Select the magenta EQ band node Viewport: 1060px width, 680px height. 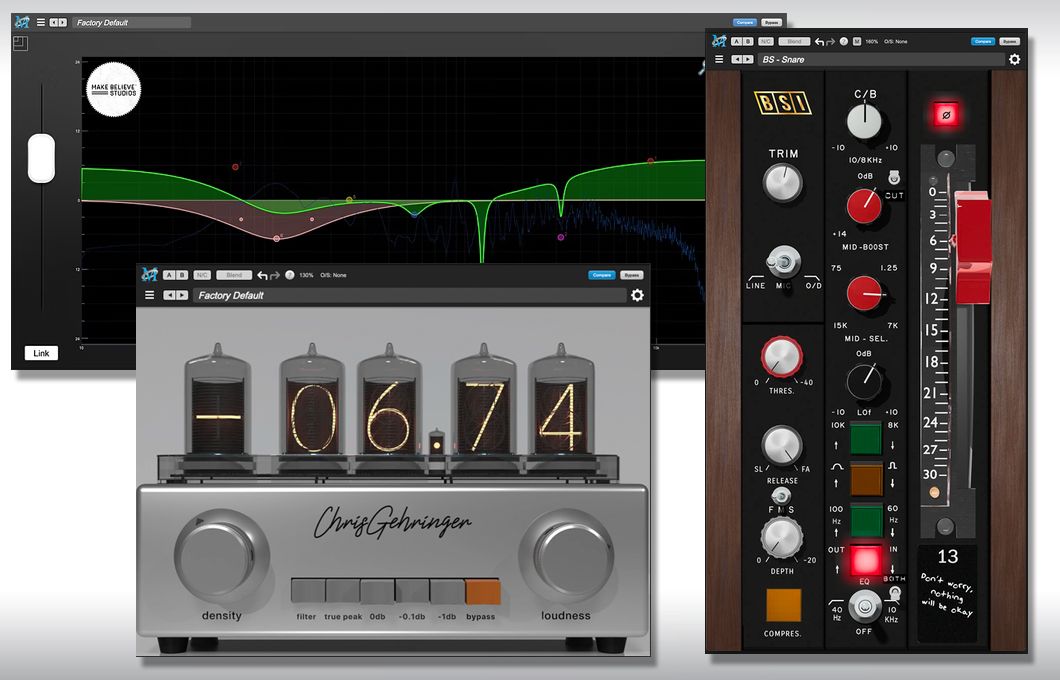pyautogui.click(x=560, y=237)
